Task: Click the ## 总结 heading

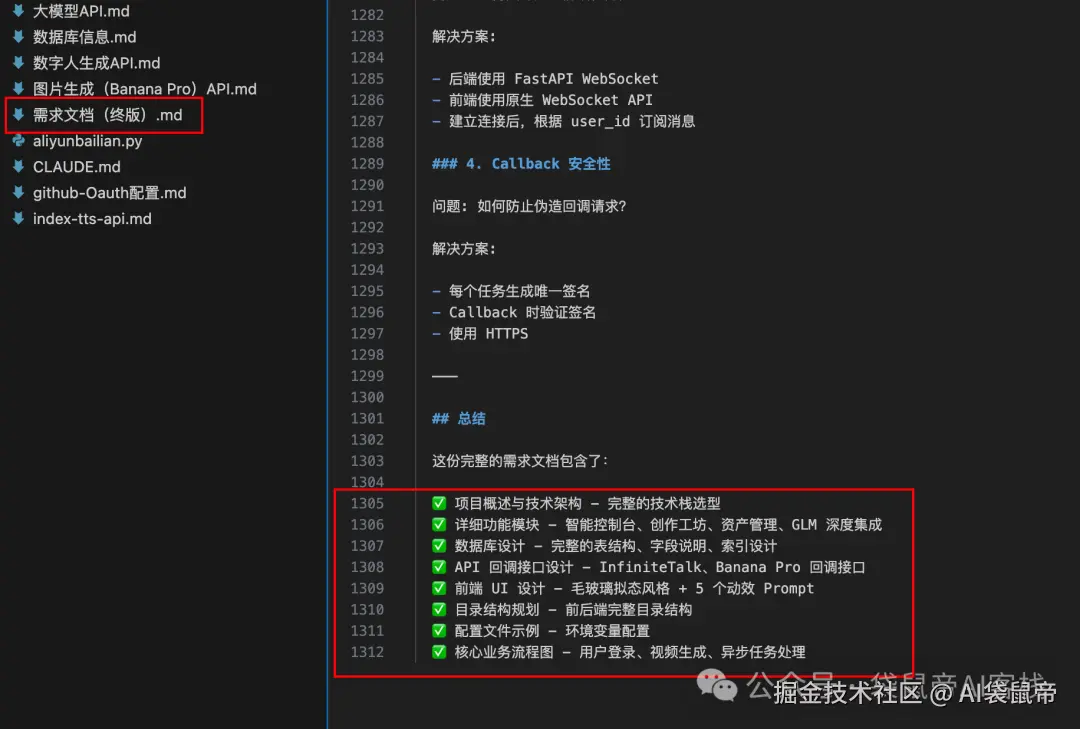Action: coord(459,418)
